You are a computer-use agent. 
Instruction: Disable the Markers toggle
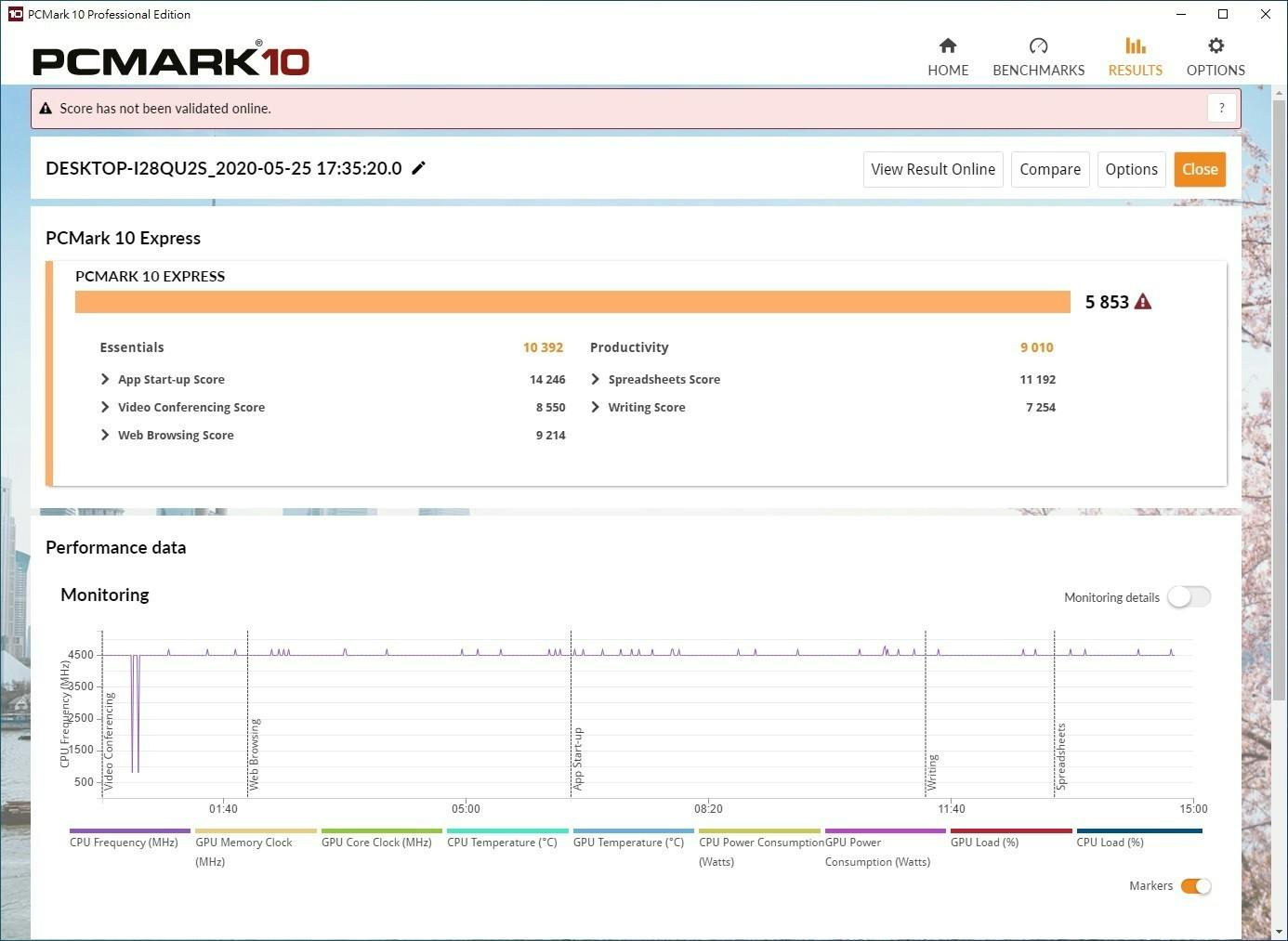1195,886
